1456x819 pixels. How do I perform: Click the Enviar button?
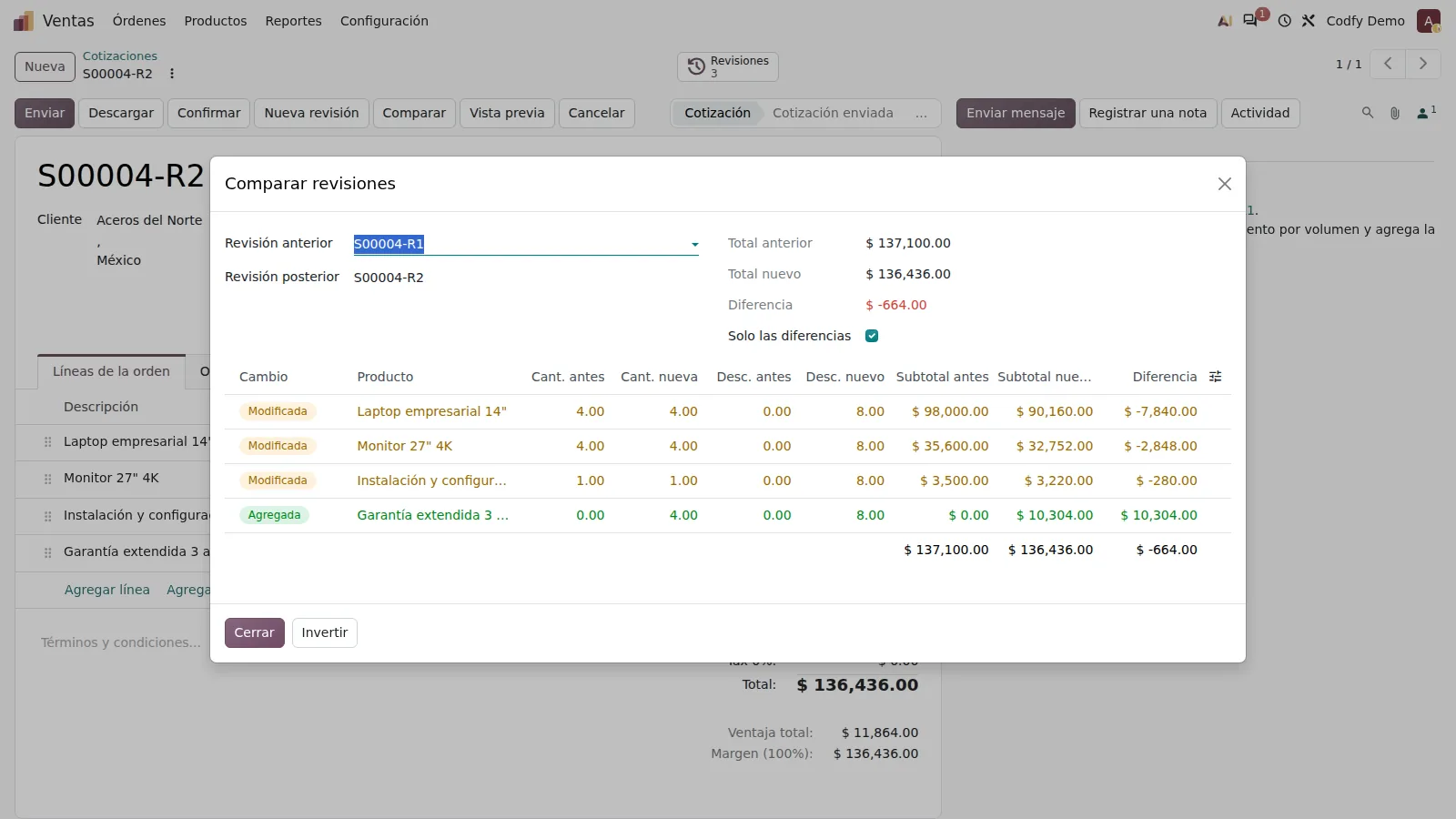(45, 113)
